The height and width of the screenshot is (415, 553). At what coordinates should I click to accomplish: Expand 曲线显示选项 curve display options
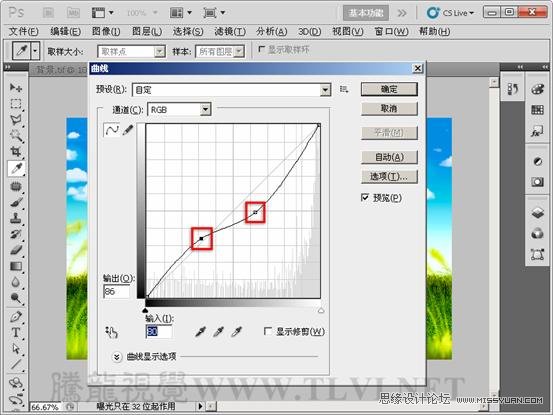point(116,357)
